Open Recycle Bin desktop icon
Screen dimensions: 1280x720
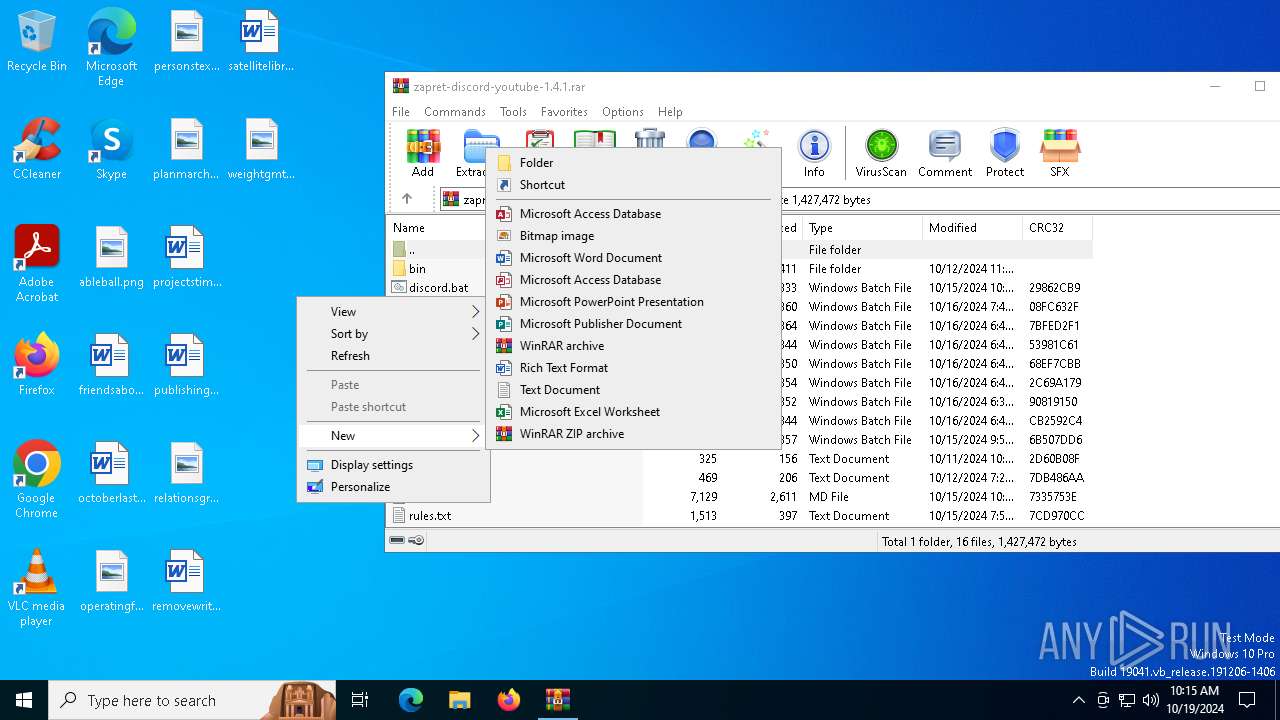(x=37, y=42)
